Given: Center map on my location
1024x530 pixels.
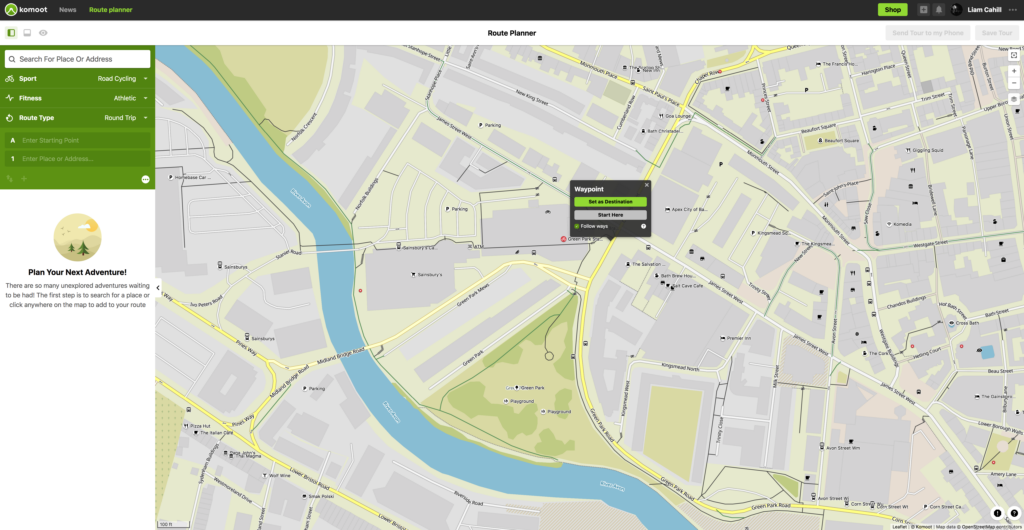Looking at the screenshot, I should tap(1014, 55).
